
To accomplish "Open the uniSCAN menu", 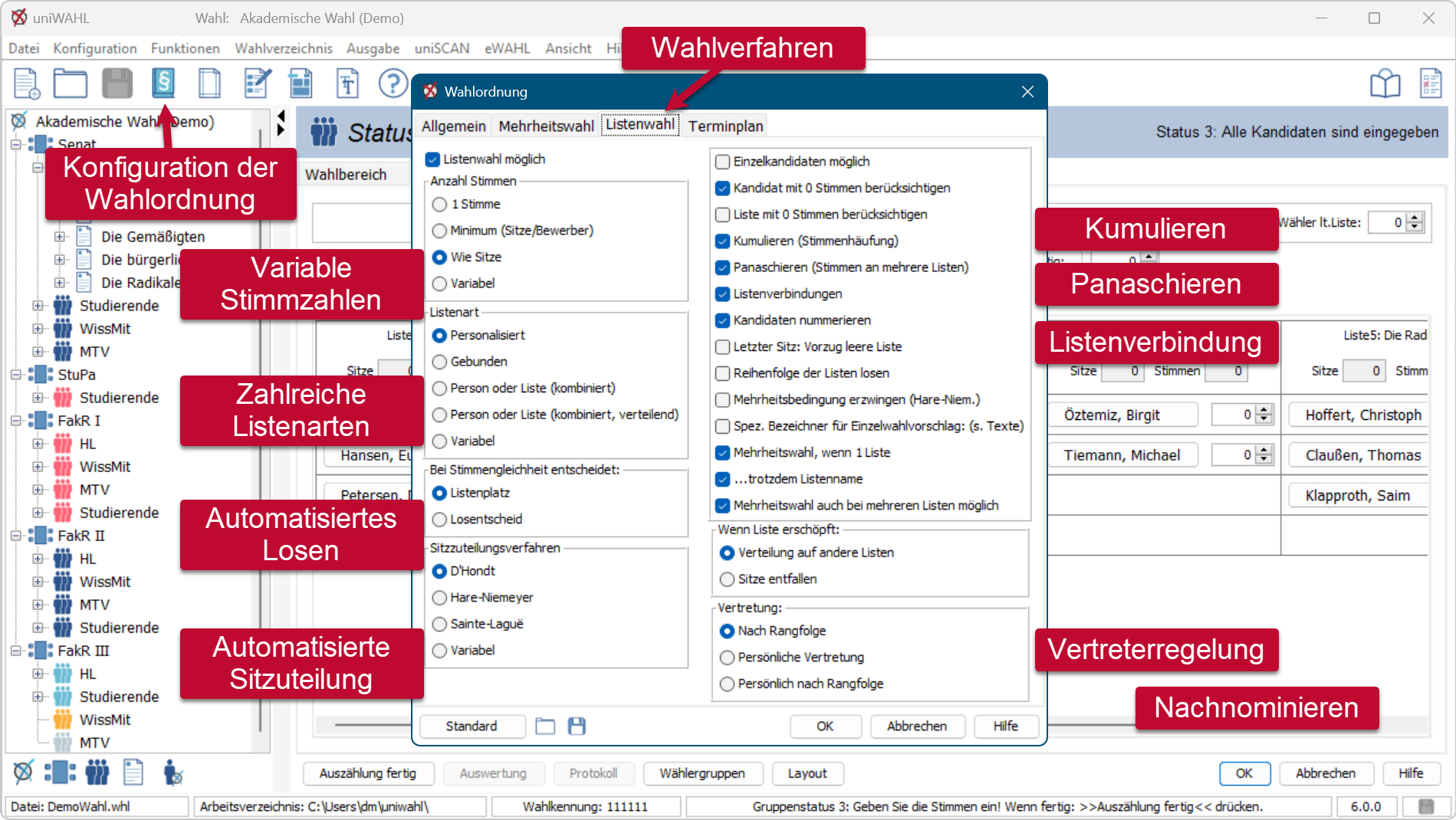I will pos(442,48).
